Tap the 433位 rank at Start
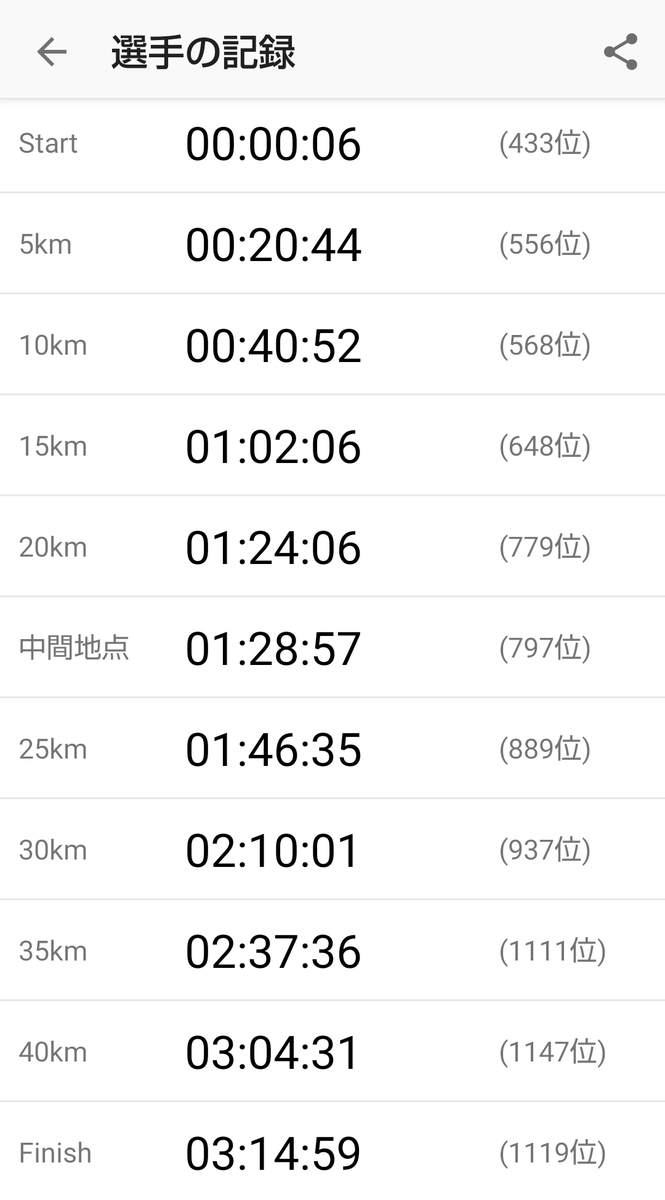 pyautogui.click(x=545, y=144)
